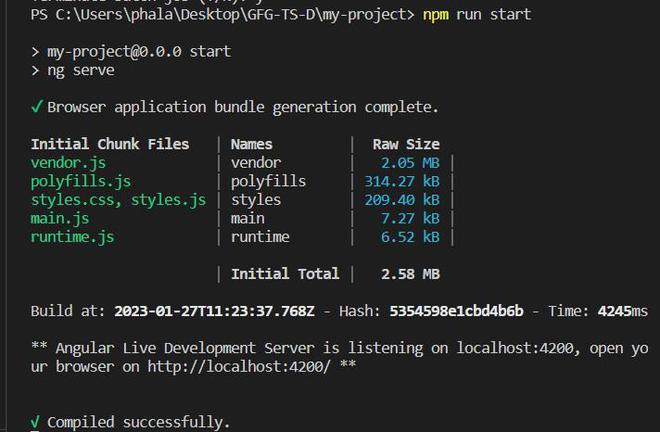Screen dimensions: 660x432
Task: Click the Names column header
Action: (251, 144)
